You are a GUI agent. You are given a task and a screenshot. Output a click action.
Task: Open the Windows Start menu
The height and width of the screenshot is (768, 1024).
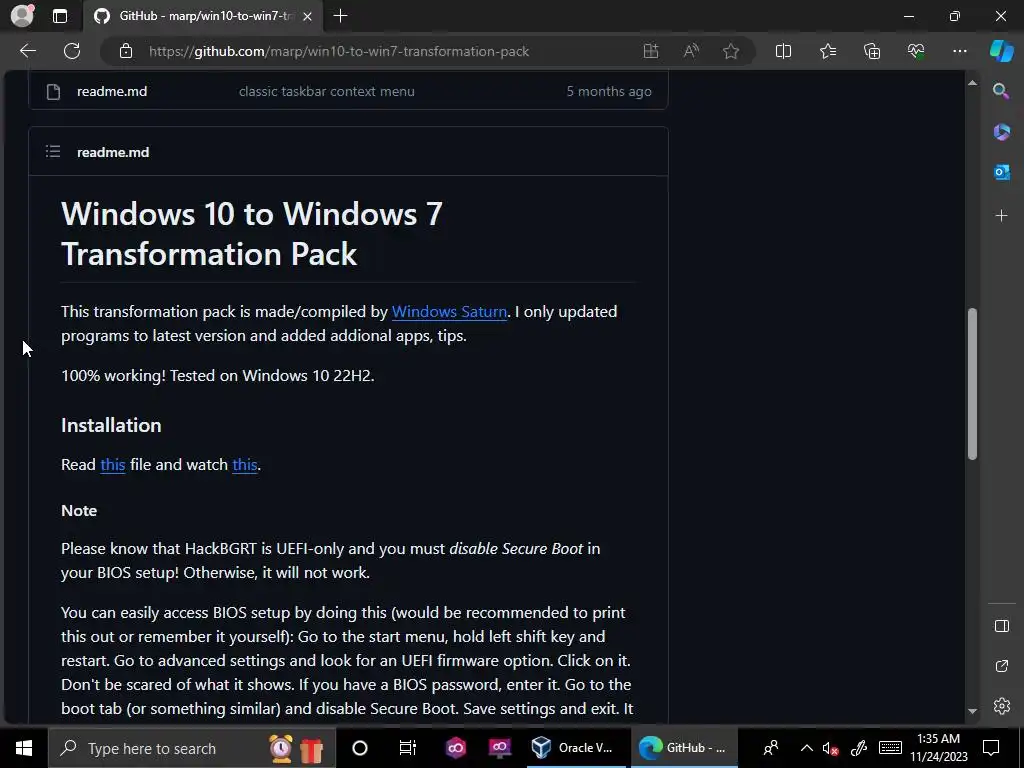24,748
